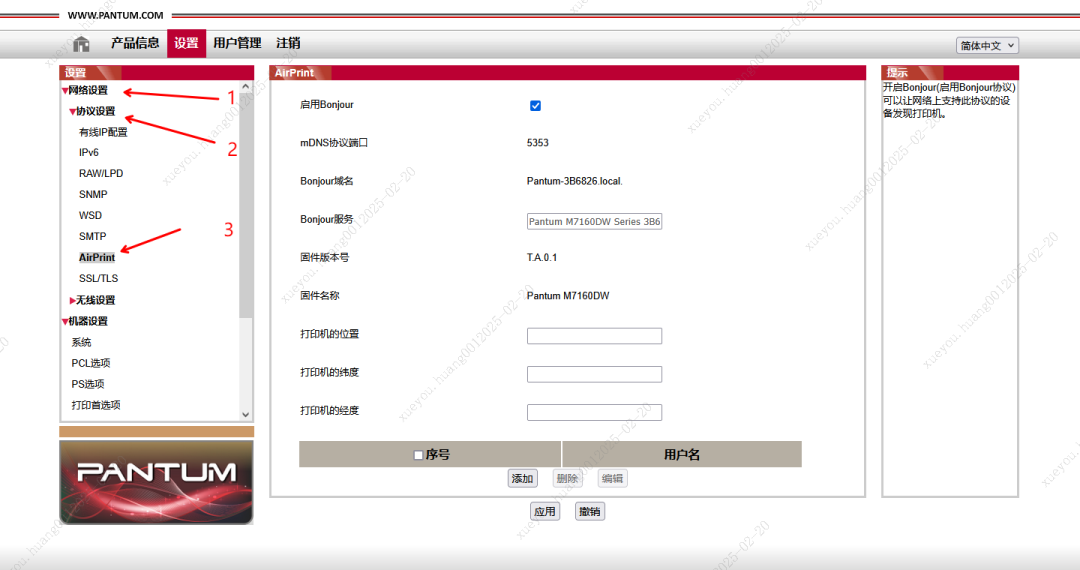Open SMTP settings

[x=92, y=237]
